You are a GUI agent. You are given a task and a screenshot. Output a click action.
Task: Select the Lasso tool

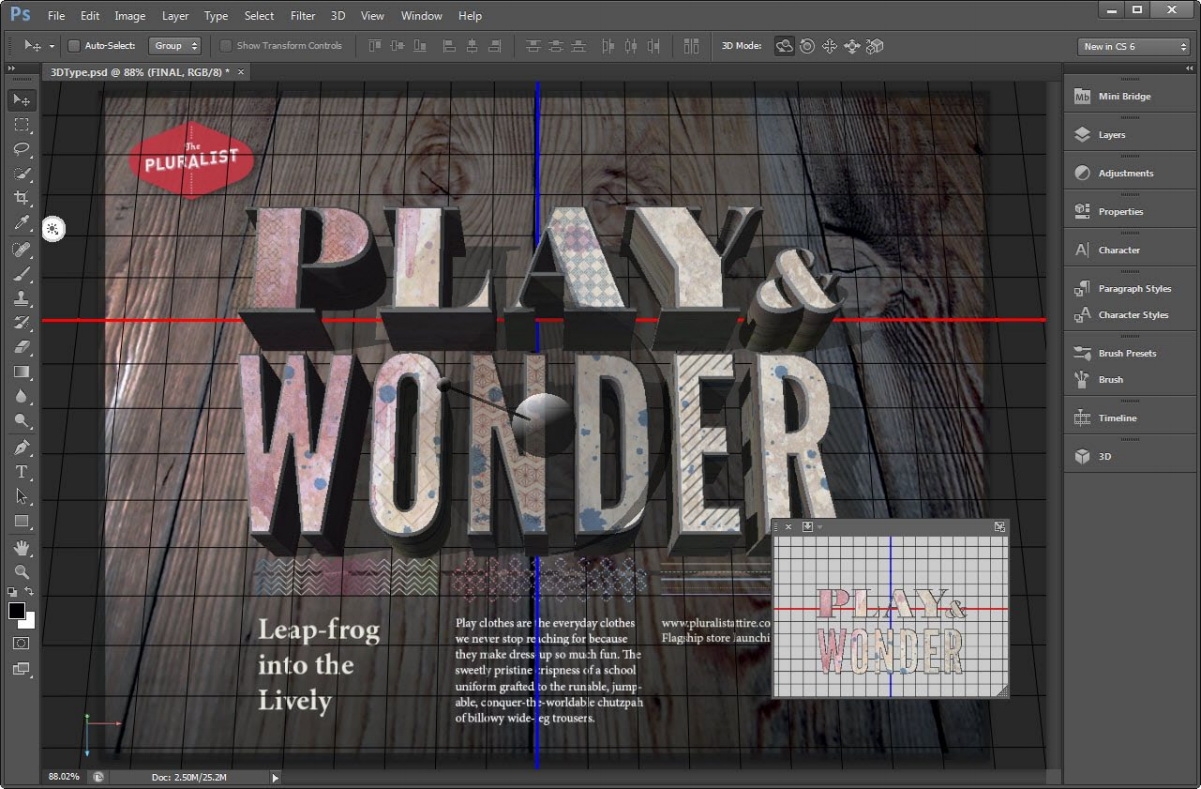(x=22, y=149)
